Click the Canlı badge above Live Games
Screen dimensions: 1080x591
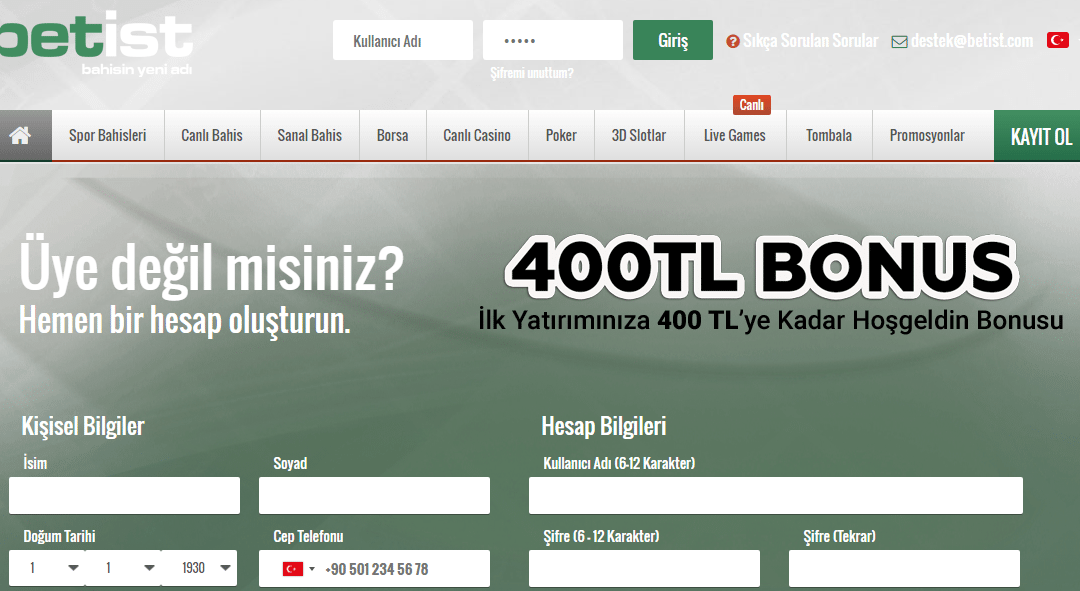(x=751, y=105)
